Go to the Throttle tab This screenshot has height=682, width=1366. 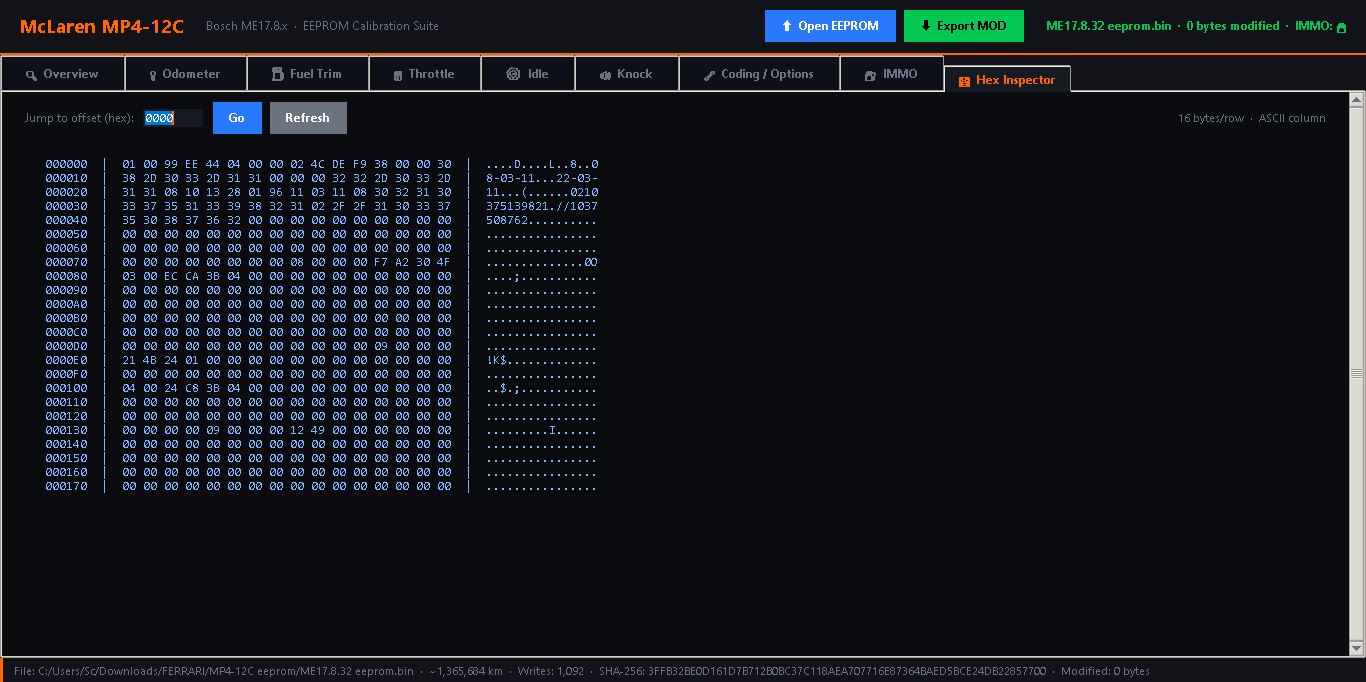tap(425, 74)
